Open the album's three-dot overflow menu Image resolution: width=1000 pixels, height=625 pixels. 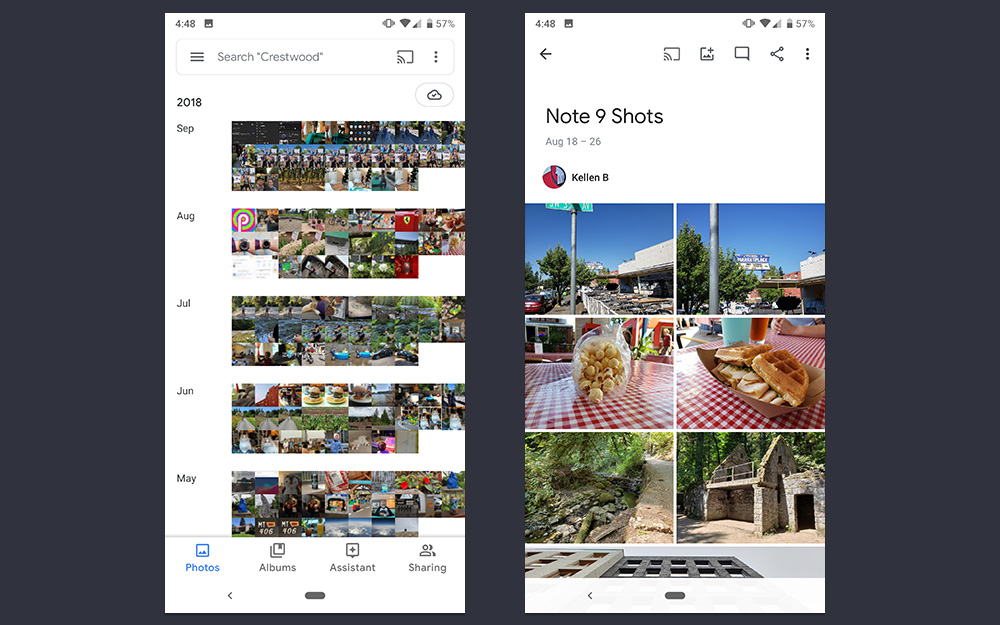tap(807, 54)
